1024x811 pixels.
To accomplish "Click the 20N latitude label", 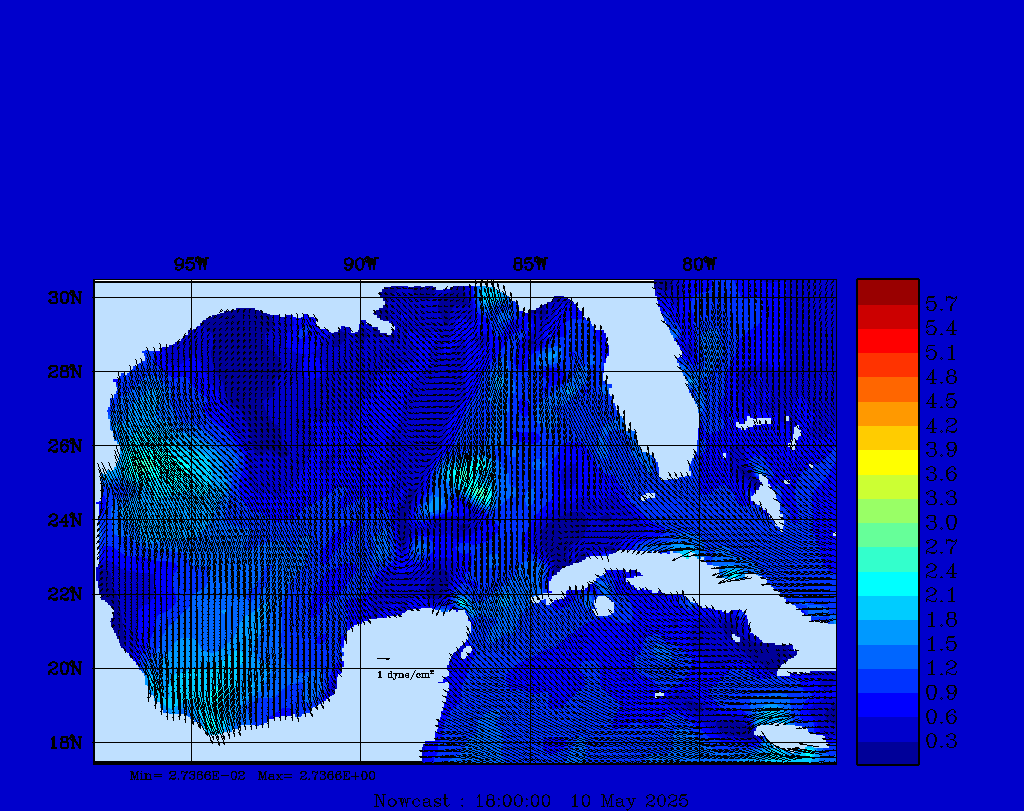I will click(x=67, y=668).
